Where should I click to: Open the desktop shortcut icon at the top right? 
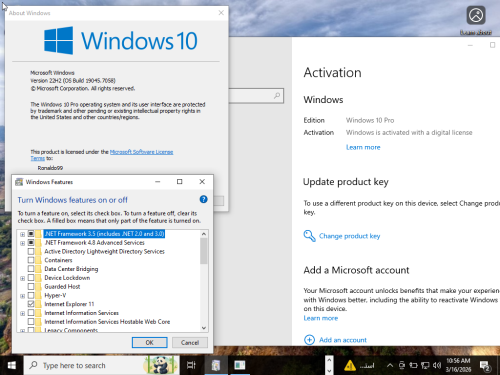click(476, 16)
